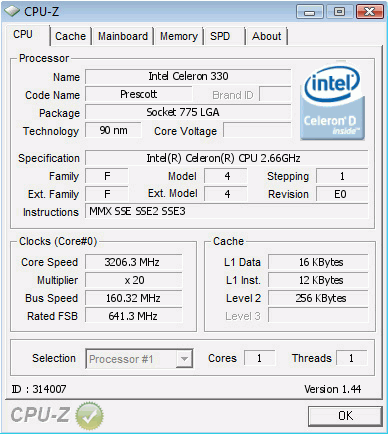Screen dimensions: 388x434
Task: Click the empty Level 3 field
Action: tap(318, 316)
